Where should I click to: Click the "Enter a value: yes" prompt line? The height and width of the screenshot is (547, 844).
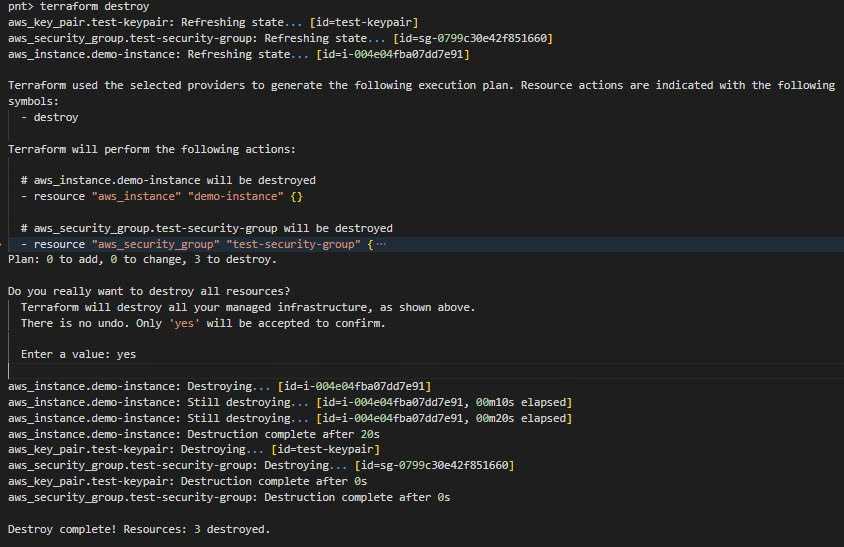[x=78, y=354]
